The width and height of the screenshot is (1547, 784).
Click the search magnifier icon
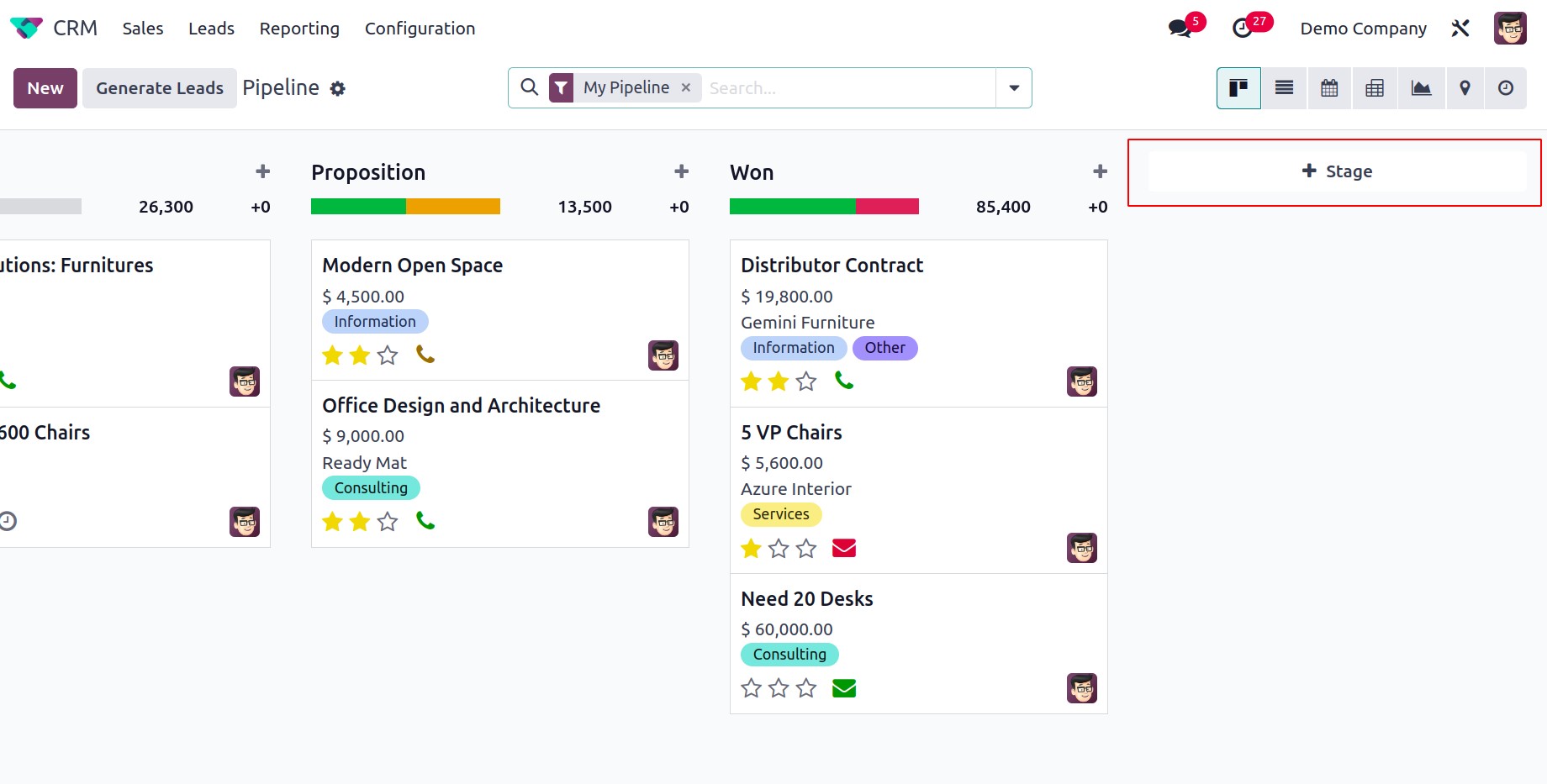pyautogui.click(x=529, y=87)
